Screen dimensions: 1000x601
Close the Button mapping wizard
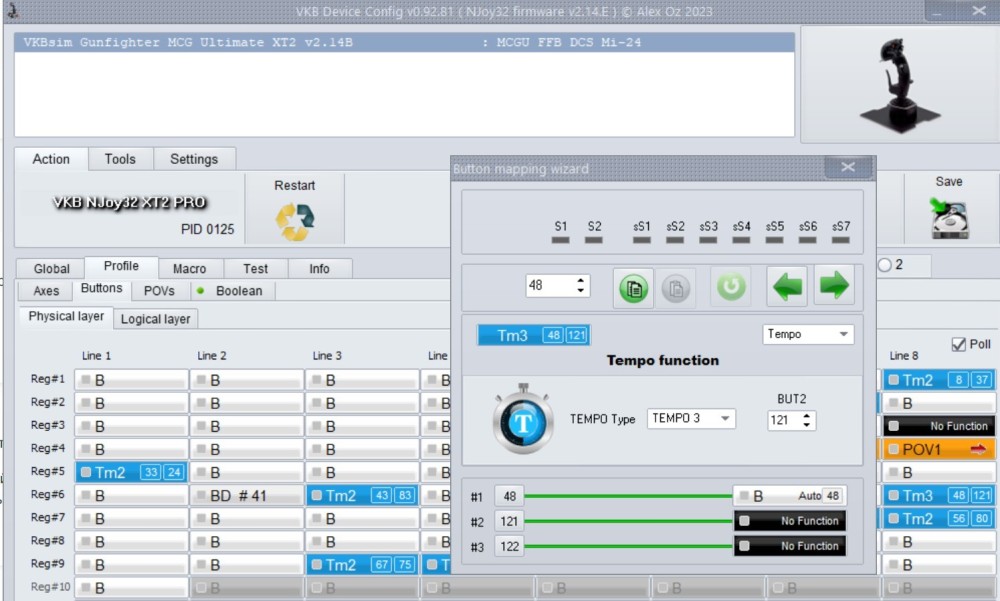pos(848,167)
